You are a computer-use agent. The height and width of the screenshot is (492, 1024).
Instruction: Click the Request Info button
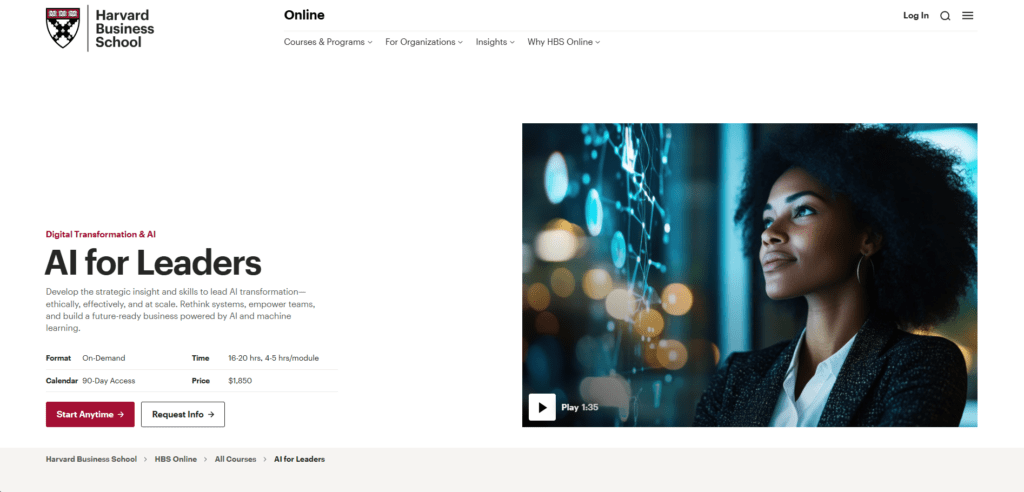point(183,414)
